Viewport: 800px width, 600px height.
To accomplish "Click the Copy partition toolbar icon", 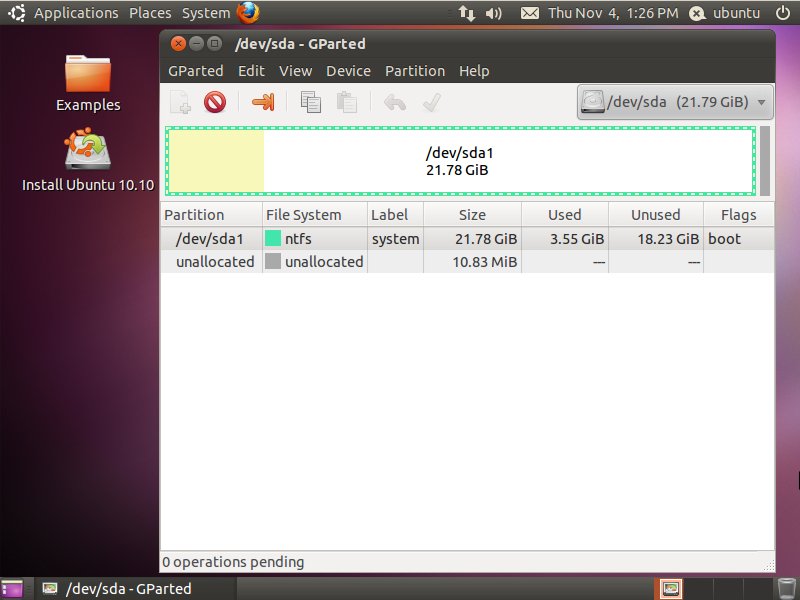I will click(311, 102).
